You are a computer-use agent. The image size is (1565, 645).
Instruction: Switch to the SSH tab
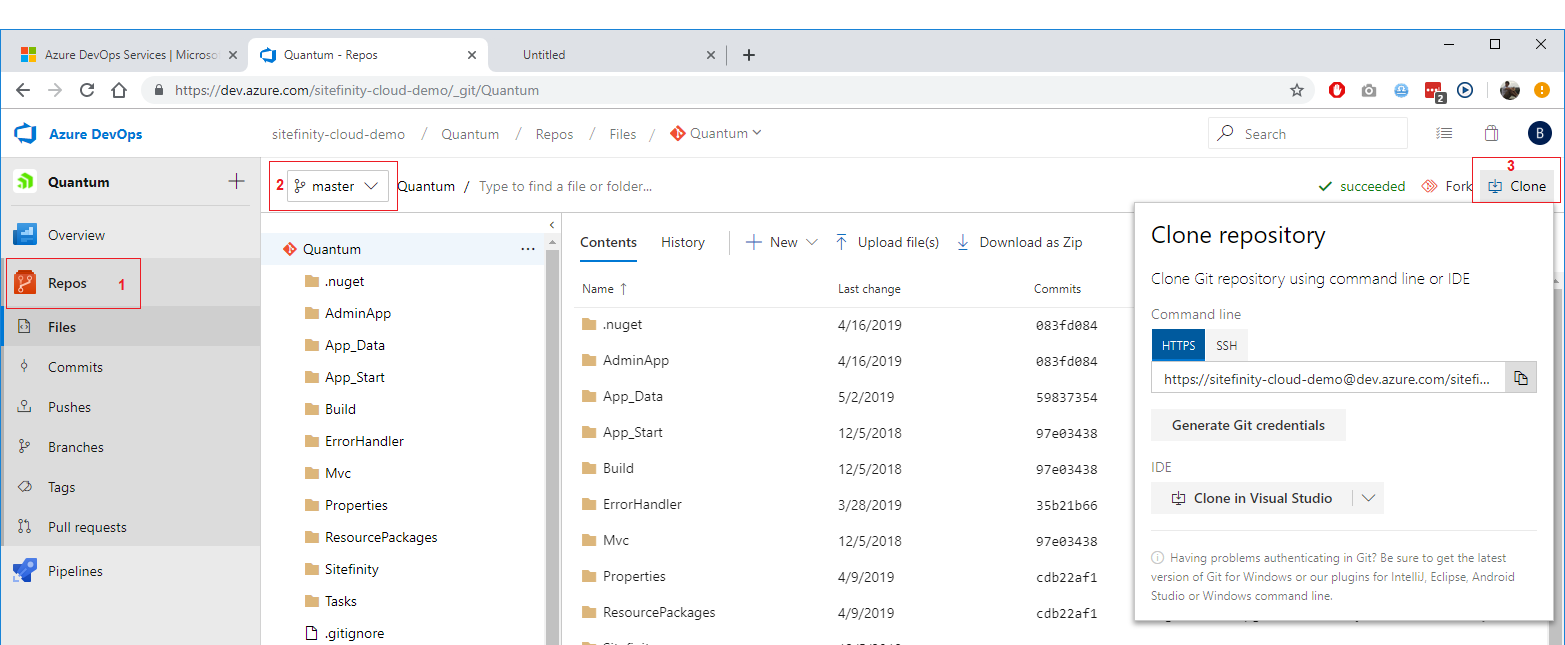point(1226,346)
